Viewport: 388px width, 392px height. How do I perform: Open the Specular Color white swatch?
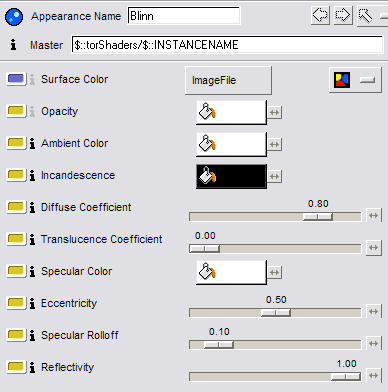point(231,272)
